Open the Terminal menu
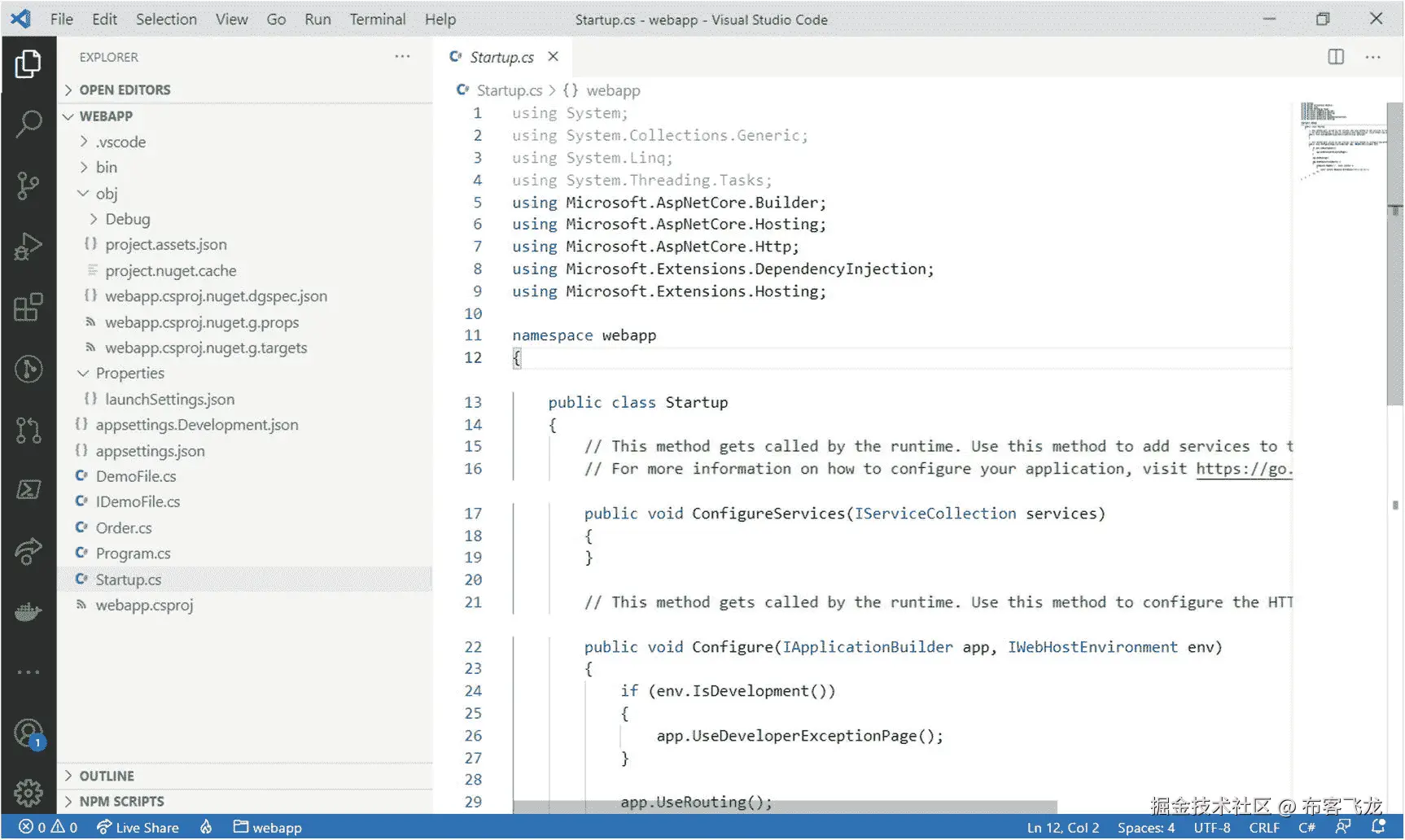Viewport: 1405px width, 840px height. click(x=378, y=19)
